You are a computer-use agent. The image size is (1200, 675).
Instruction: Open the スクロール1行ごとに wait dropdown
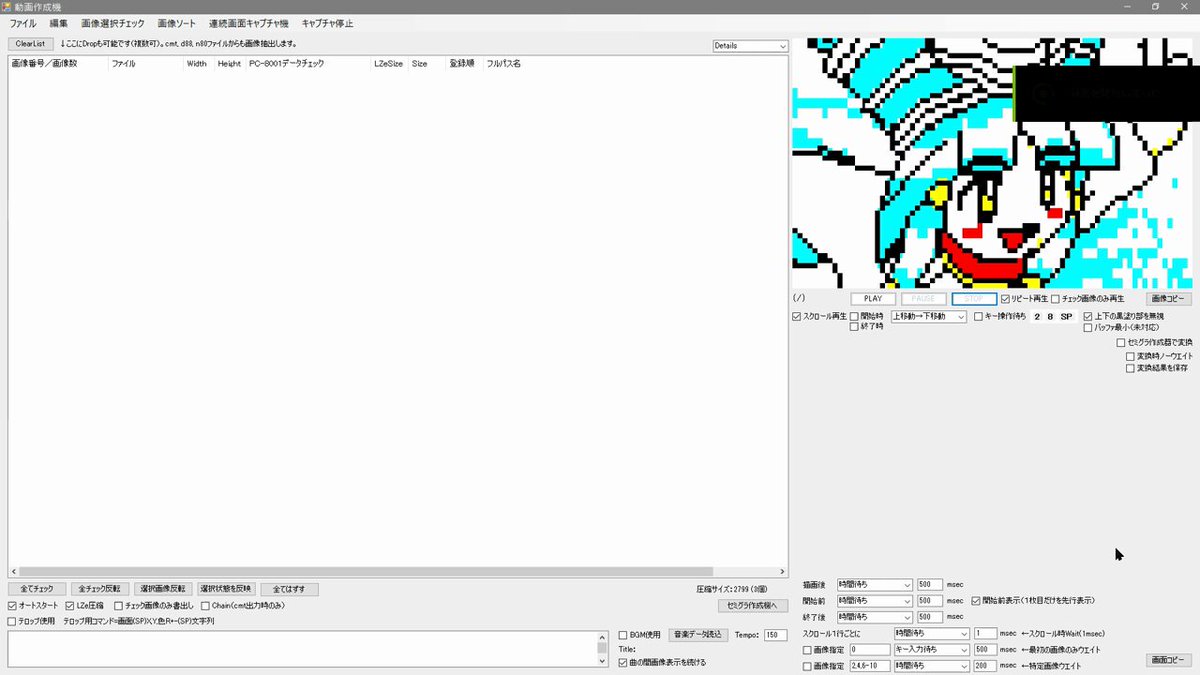931,634
